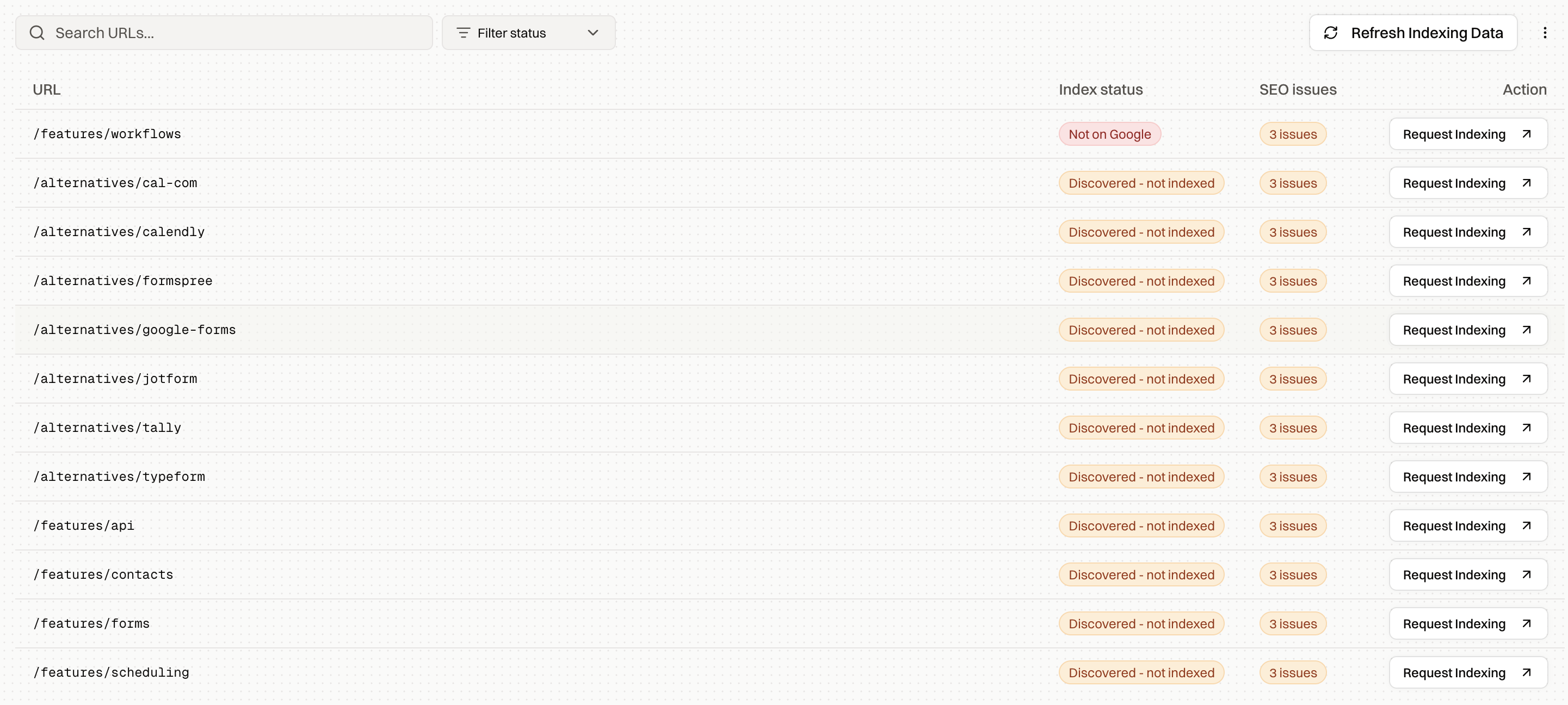Click the search magnifier icon
This screenshot has height=705, width=1568.
(x=37, y=33)
